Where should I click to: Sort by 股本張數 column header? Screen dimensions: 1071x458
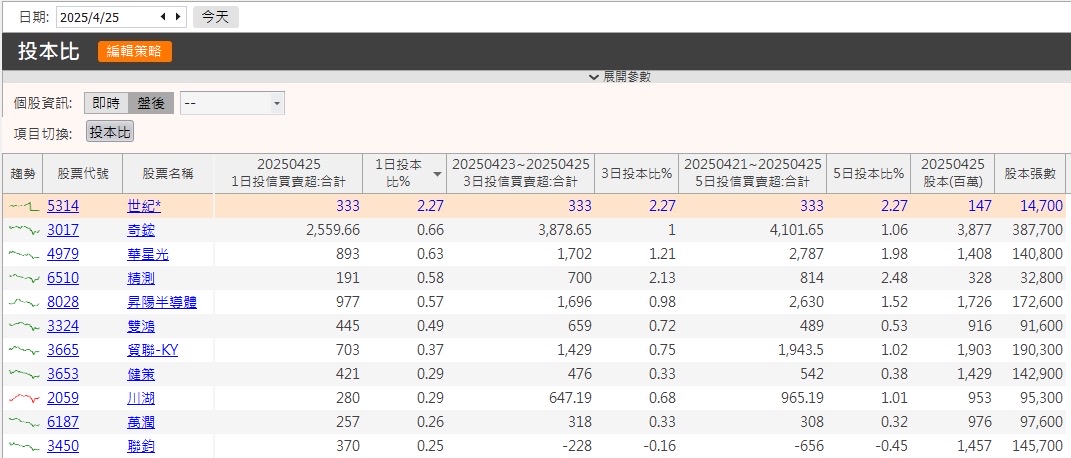pyautogui.click(x=1030, y=174)
